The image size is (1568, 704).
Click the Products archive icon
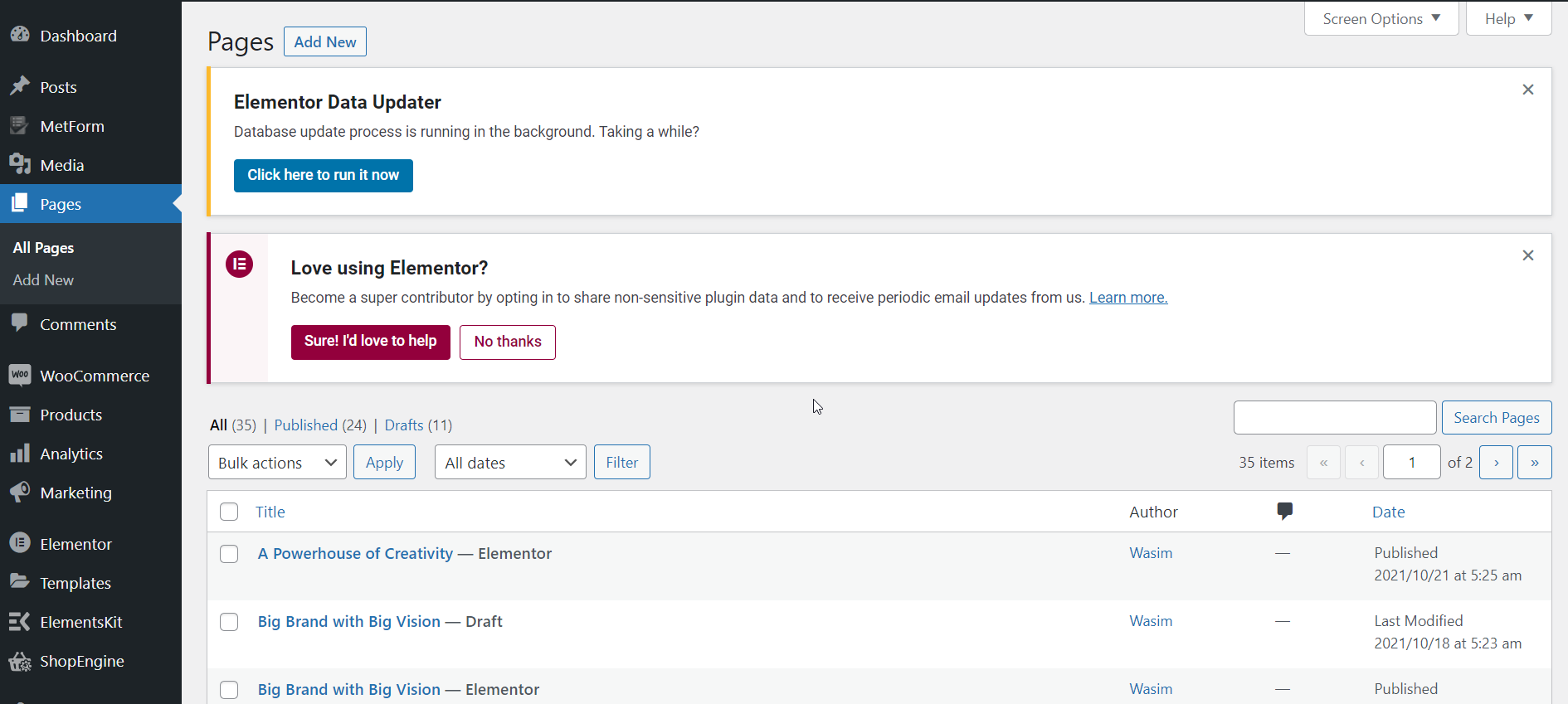click(x=20, y=414)
